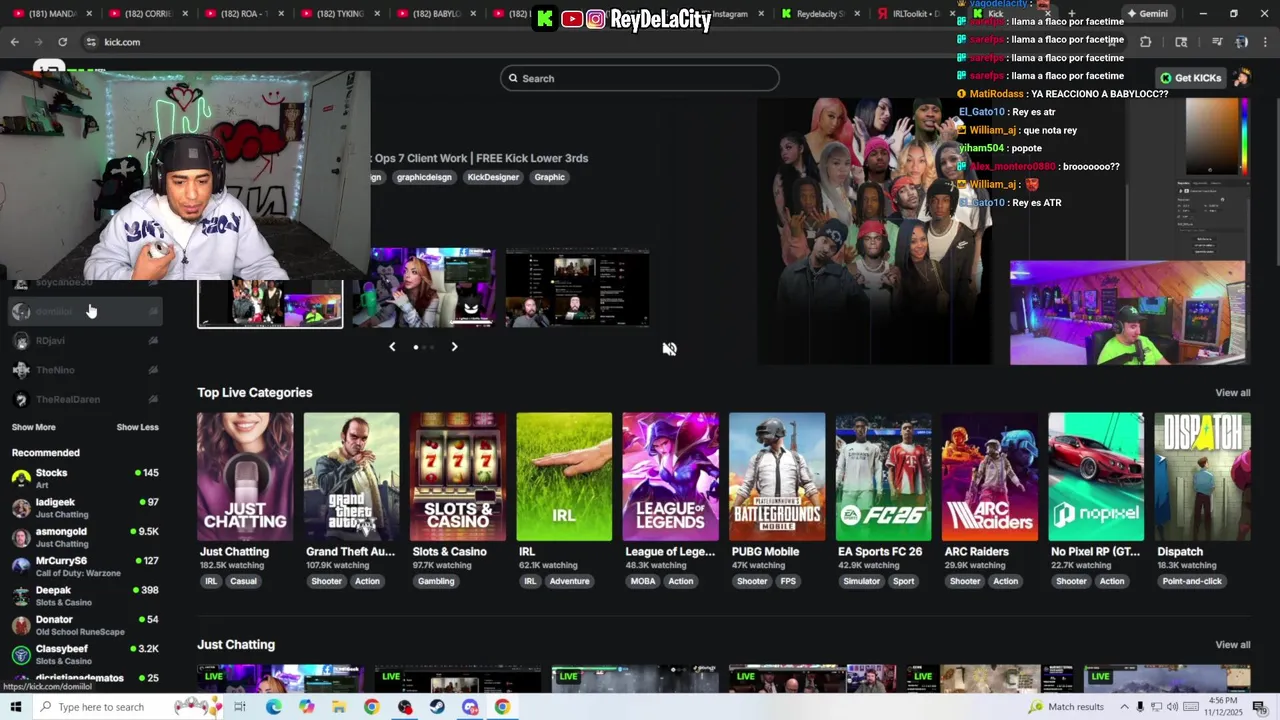This screenshot has height=720, width=1280.
Task: Open the League of Legends category card
Action: coord(670,477)
